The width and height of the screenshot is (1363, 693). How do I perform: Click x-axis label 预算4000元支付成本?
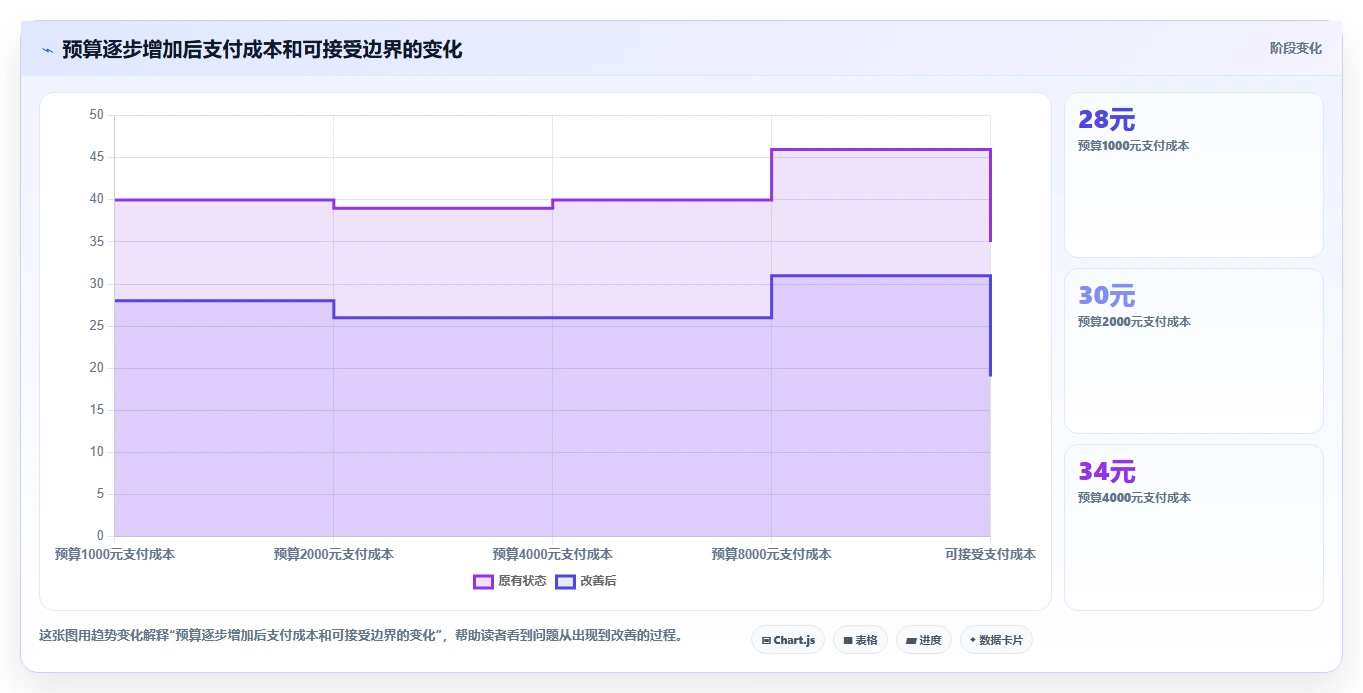(x=552, y=554)
